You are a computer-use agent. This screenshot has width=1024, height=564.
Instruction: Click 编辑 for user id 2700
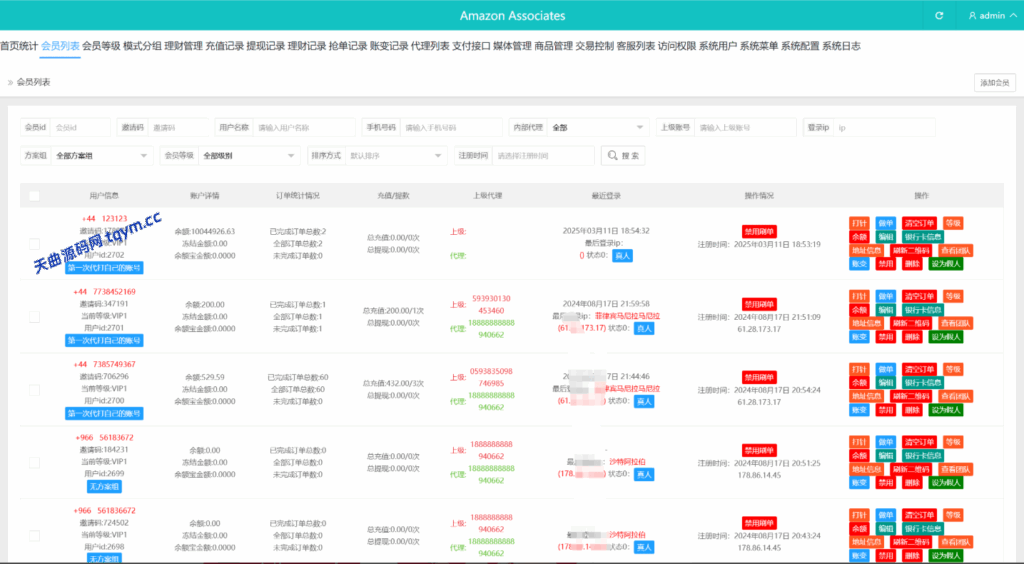886,383
